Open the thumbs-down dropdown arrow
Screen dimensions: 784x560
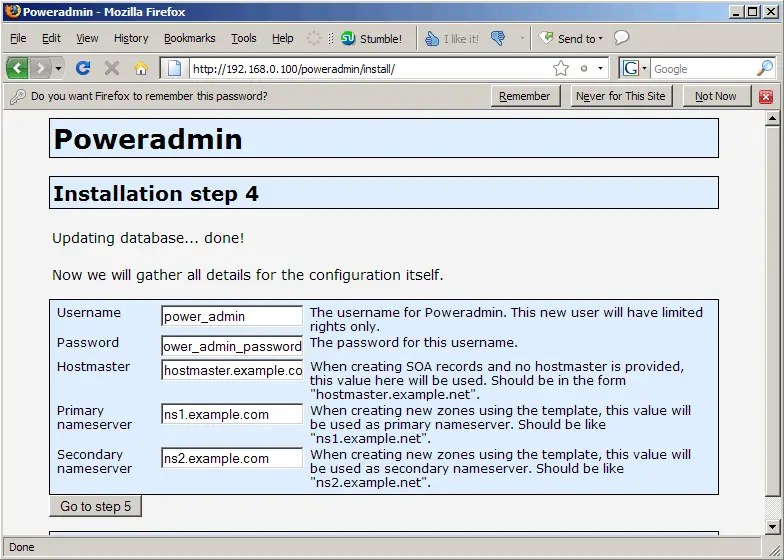[x=522, y=38]
